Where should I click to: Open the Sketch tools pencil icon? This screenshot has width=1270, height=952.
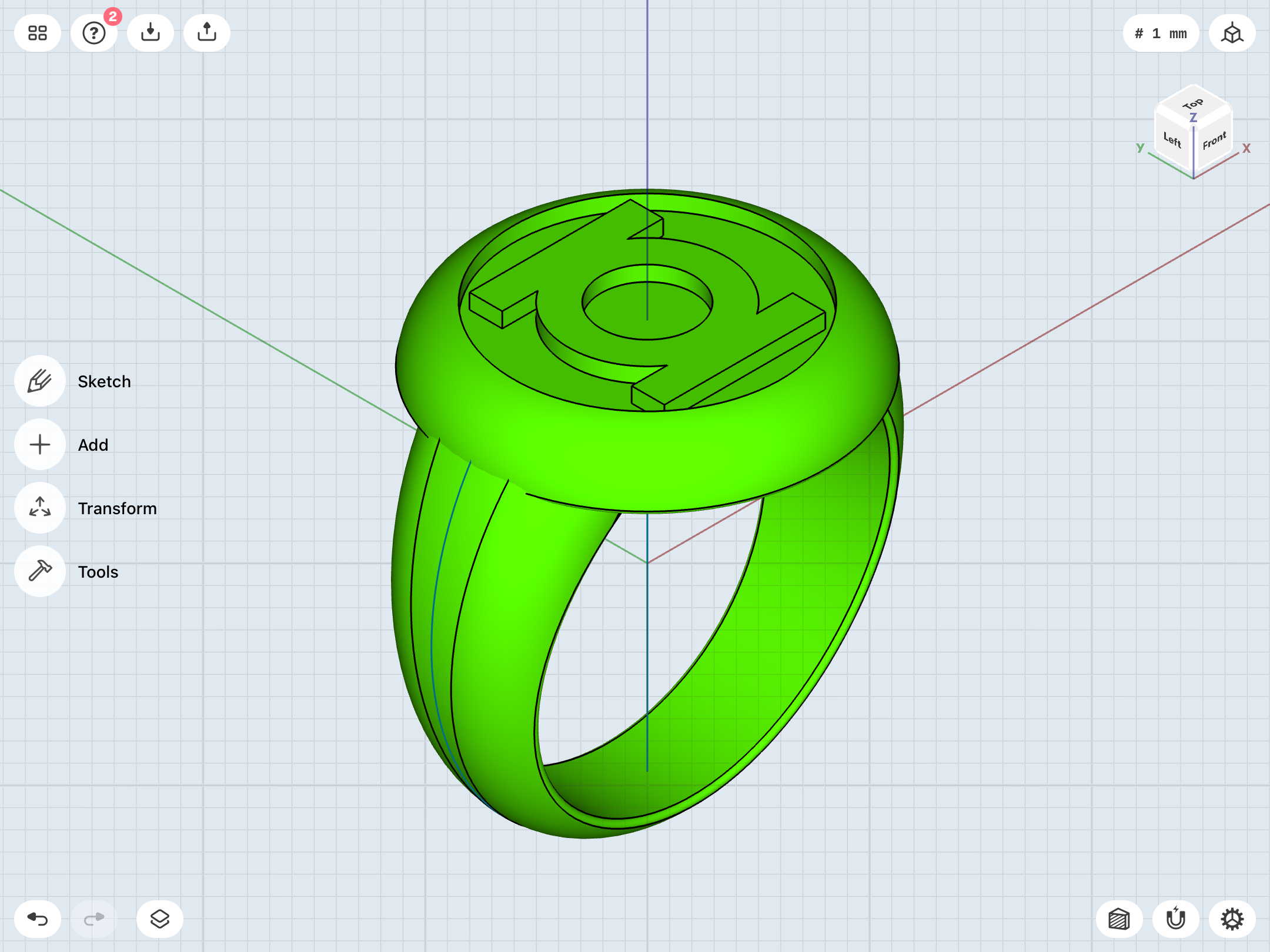tap(40, 381)
